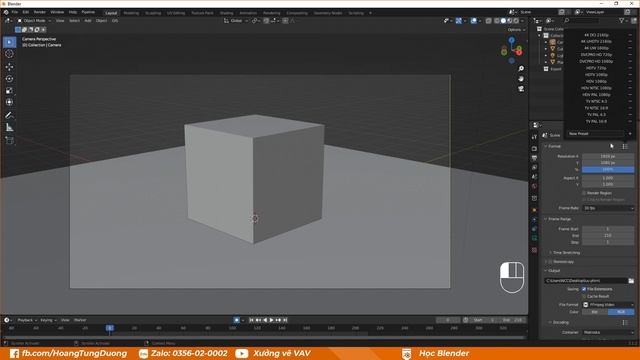
Task: Click the current frame marker in timeline
Action: (109, 328)
